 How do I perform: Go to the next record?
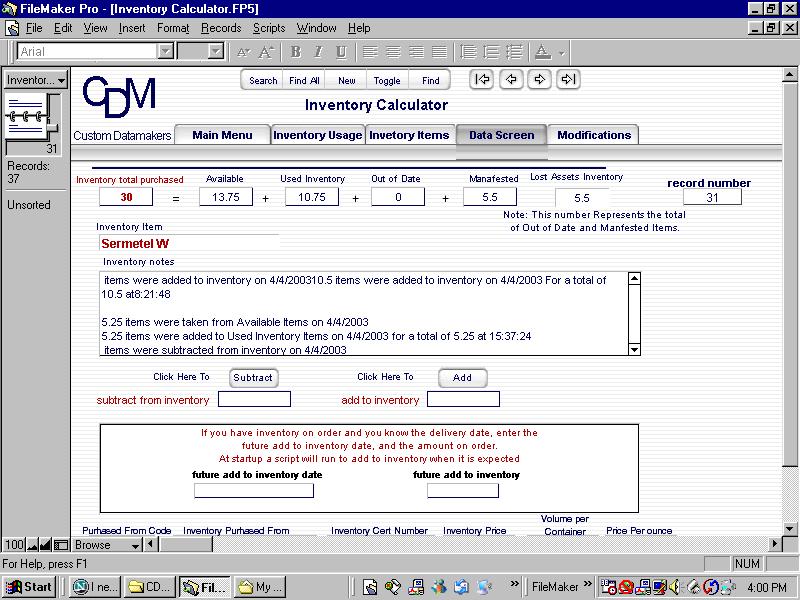coord(539,80)
